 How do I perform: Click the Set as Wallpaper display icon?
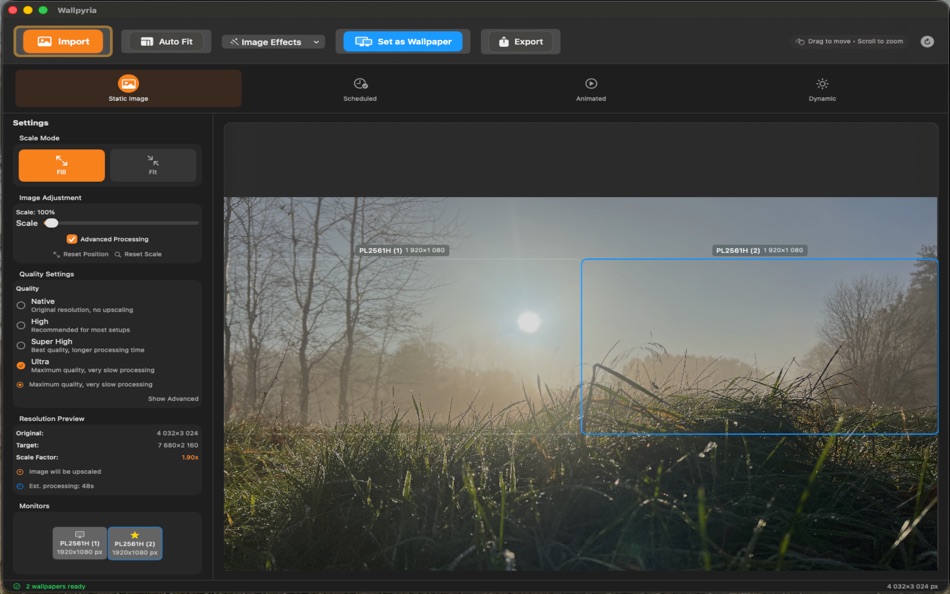tap(364, 41)
